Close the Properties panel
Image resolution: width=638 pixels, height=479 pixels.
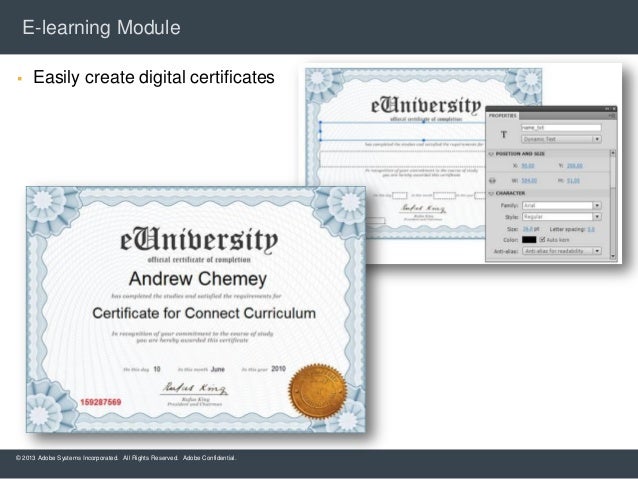[x=614, y=109]
